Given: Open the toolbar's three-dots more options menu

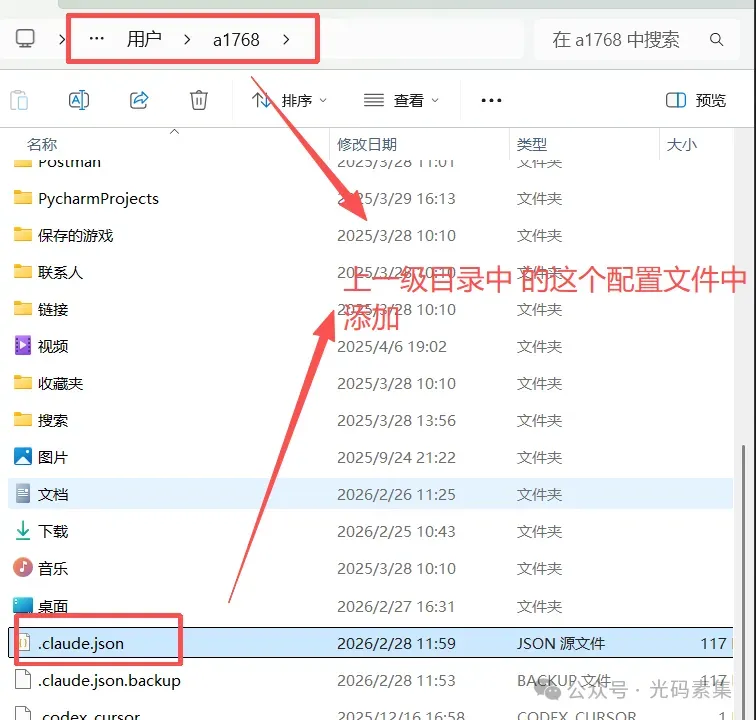Looking at the screenshot, I should (491, 100).
